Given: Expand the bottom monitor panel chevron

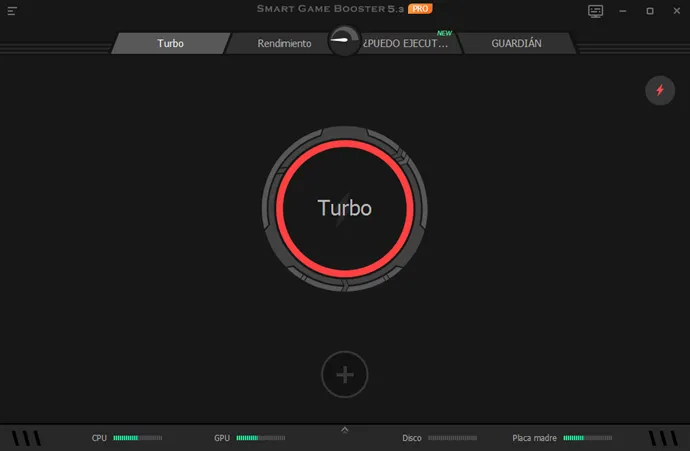Looking at the screenshot, I should (x=345, y=430).
